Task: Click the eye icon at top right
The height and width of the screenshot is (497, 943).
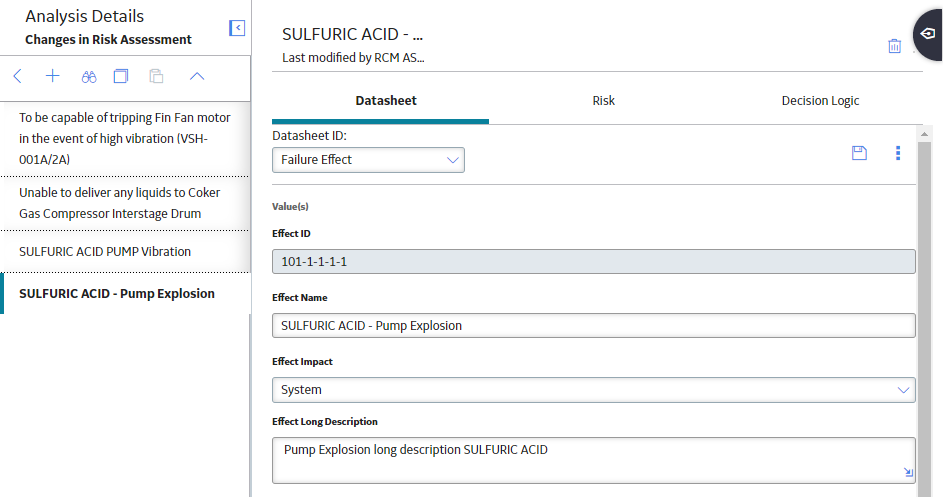Action: [x=928, y=34]
